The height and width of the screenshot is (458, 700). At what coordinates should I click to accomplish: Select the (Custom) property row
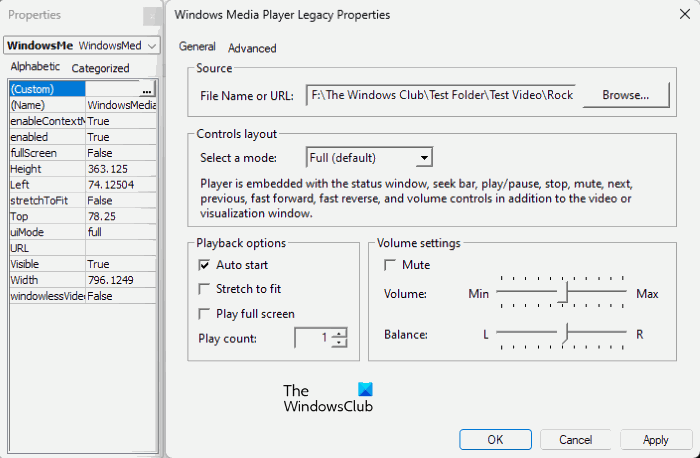click(82, 89)
